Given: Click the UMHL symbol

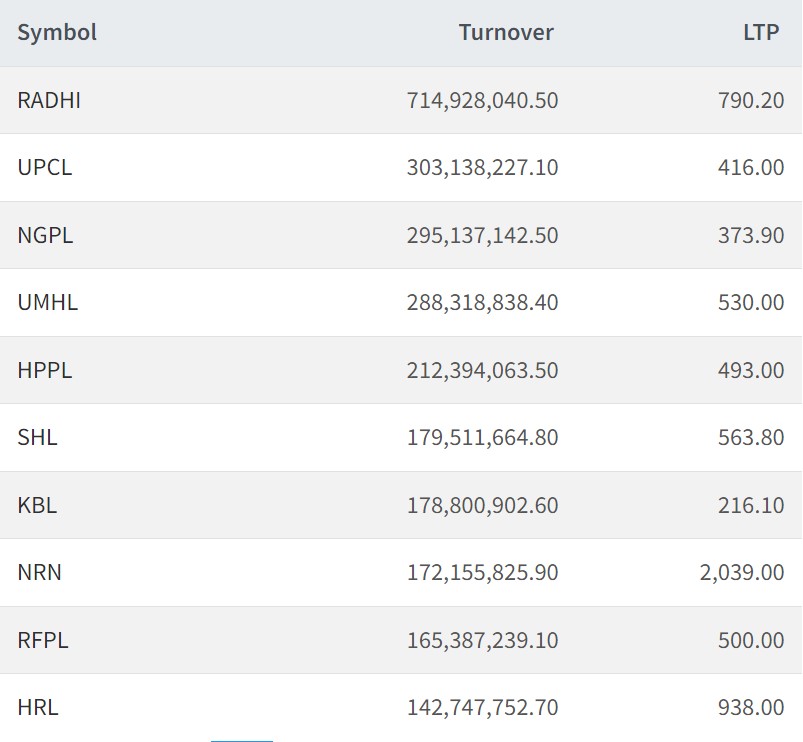Looking at the screenshot, I should pyautogui.click(x=47, y=302).
